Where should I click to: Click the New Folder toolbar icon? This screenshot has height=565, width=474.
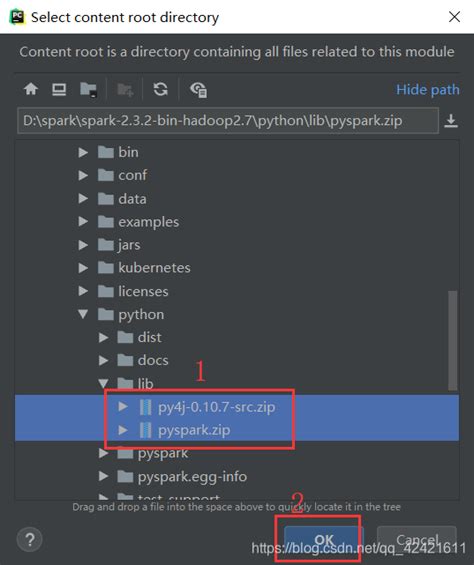click(x=125, y=89)
